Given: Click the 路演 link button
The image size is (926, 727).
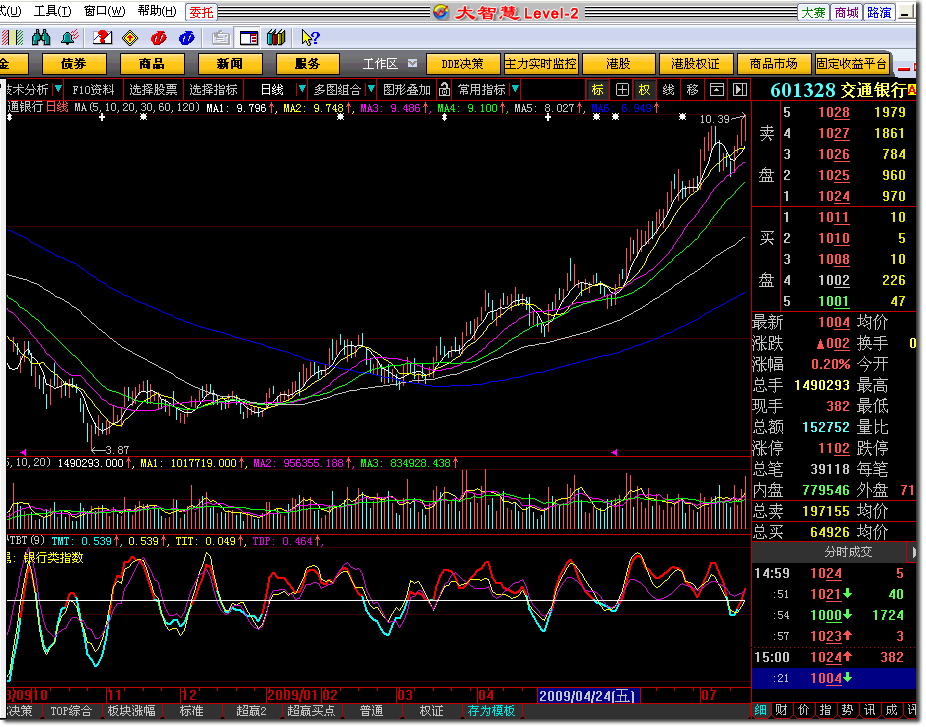Looking at the screenshot, I should (x=879, y=12).
